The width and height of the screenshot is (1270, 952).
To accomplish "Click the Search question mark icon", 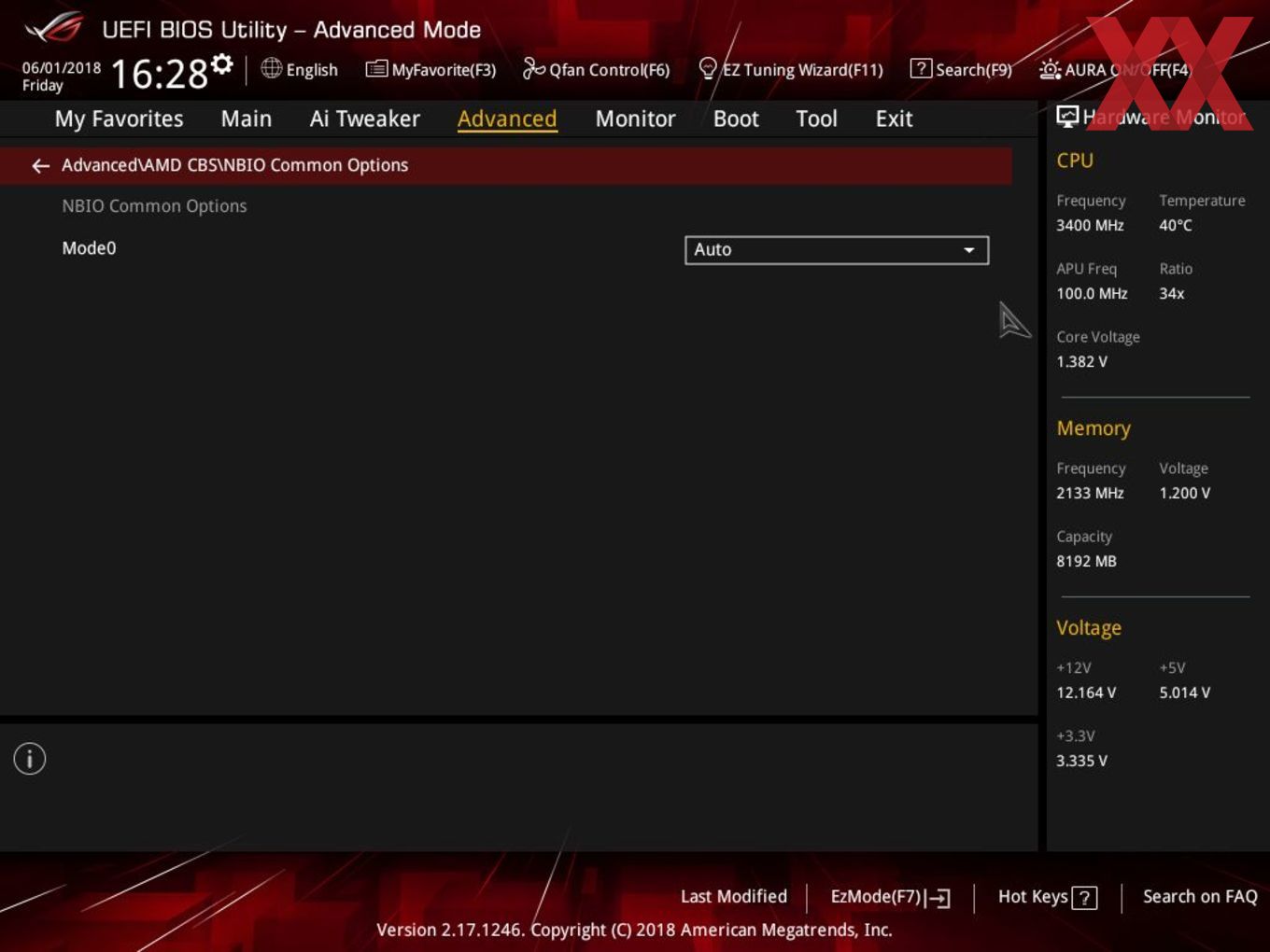I will tap(921, 68).
